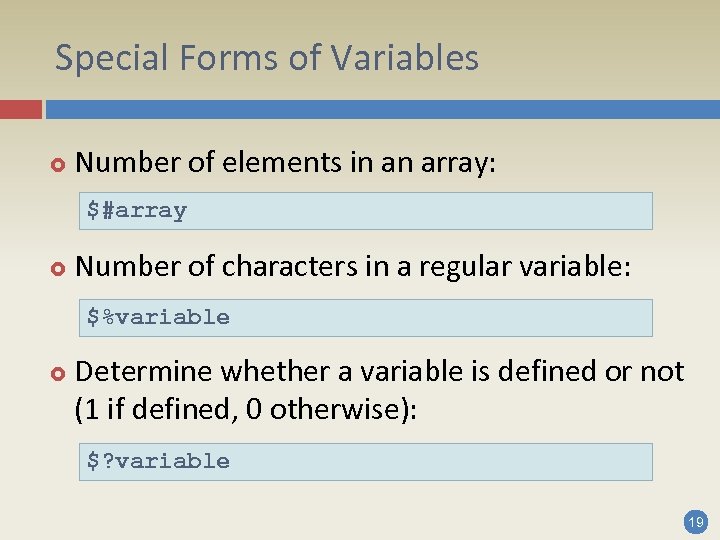Image resolution: width=720 pixels, height=540 pixels.
Task: Click the word "characters" in the second bullet
Action: [x=284, y=267]
